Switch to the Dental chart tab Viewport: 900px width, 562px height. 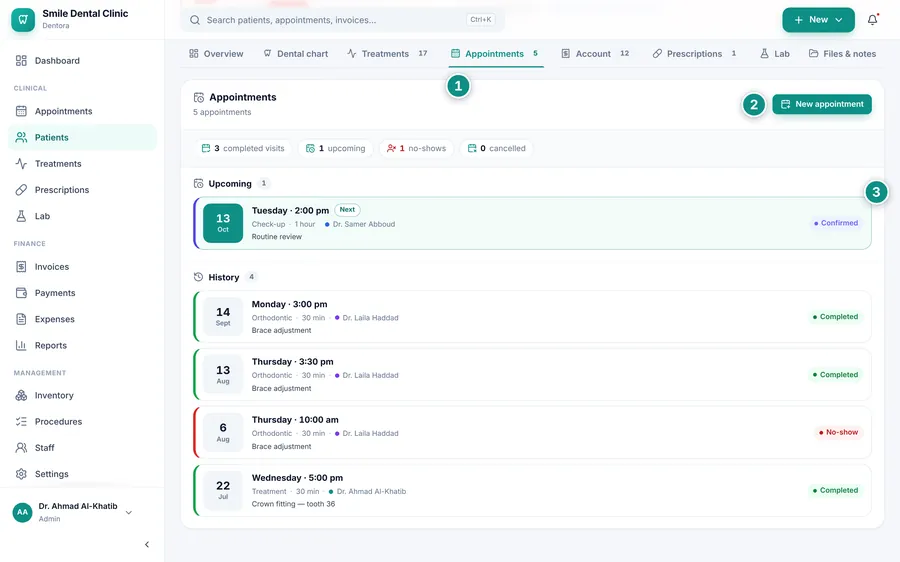(x=296, y=53)
